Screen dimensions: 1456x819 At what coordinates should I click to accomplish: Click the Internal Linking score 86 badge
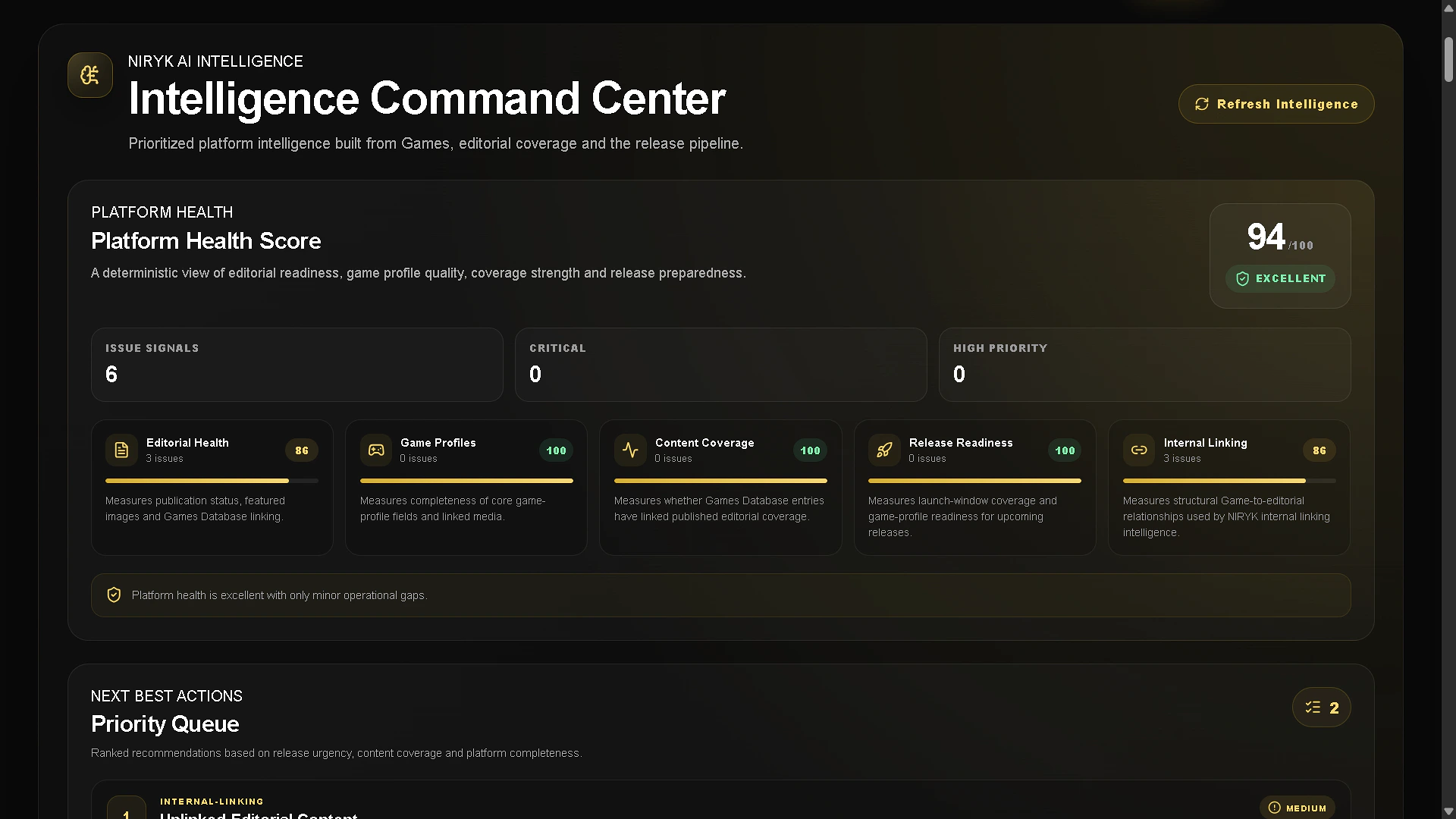(1319, 450)
